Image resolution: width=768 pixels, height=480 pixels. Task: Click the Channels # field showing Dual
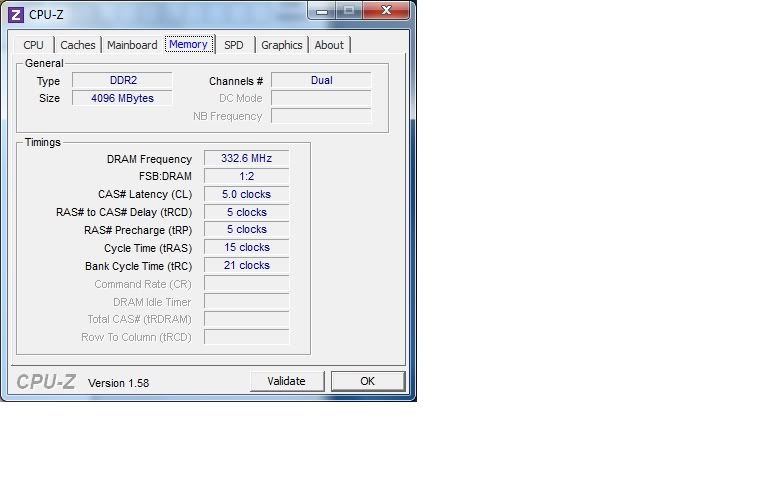pyautogui.click(x=321, y=80)
